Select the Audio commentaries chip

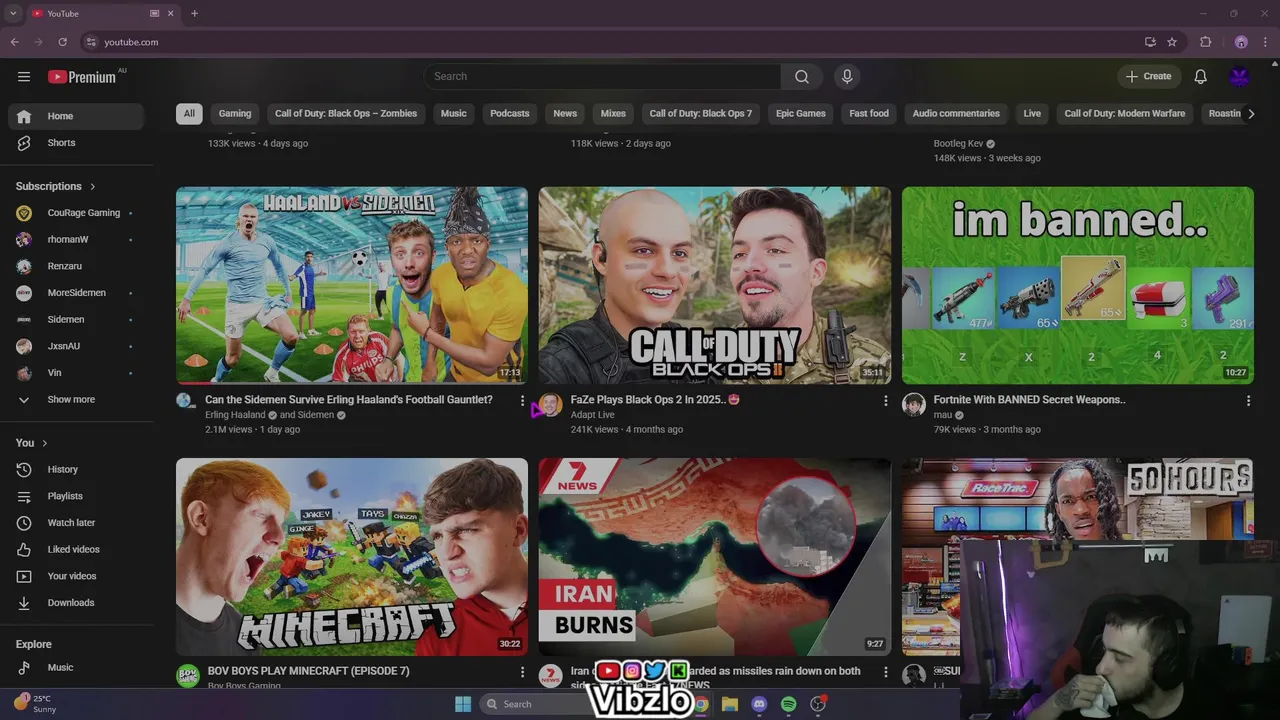(956, 114)
